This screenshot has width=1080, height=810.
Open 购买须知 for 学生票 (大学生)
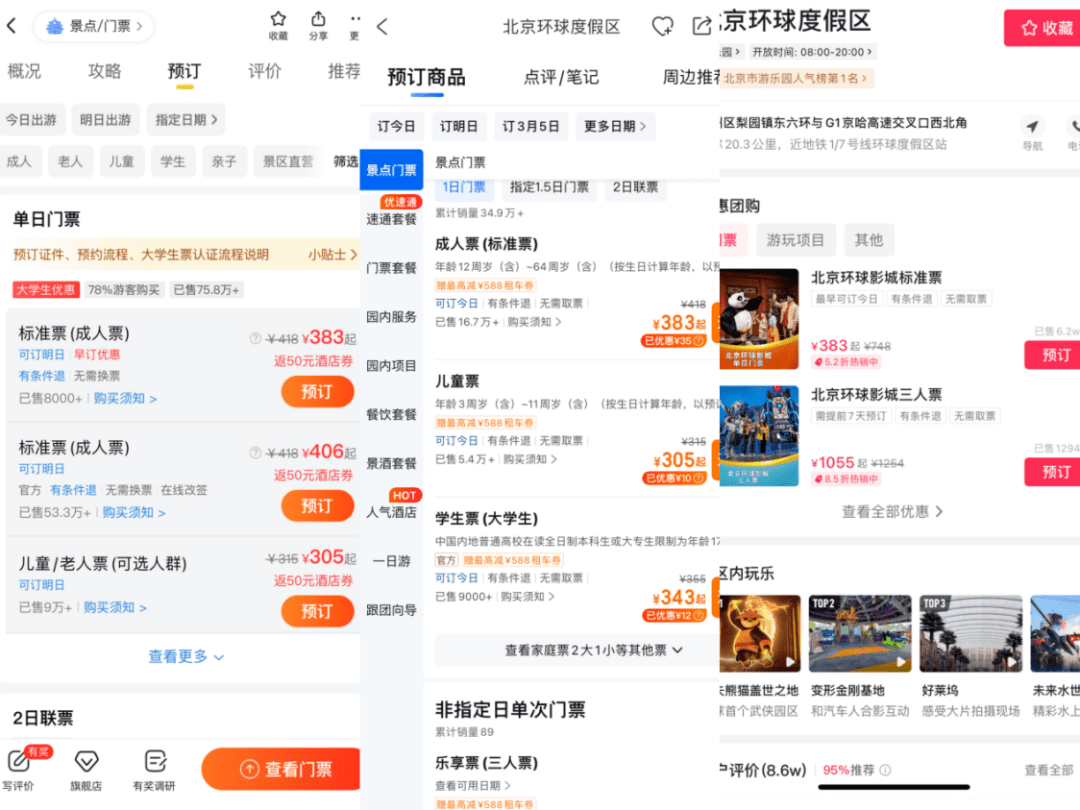pyautogui.click(x=527, y=596)
